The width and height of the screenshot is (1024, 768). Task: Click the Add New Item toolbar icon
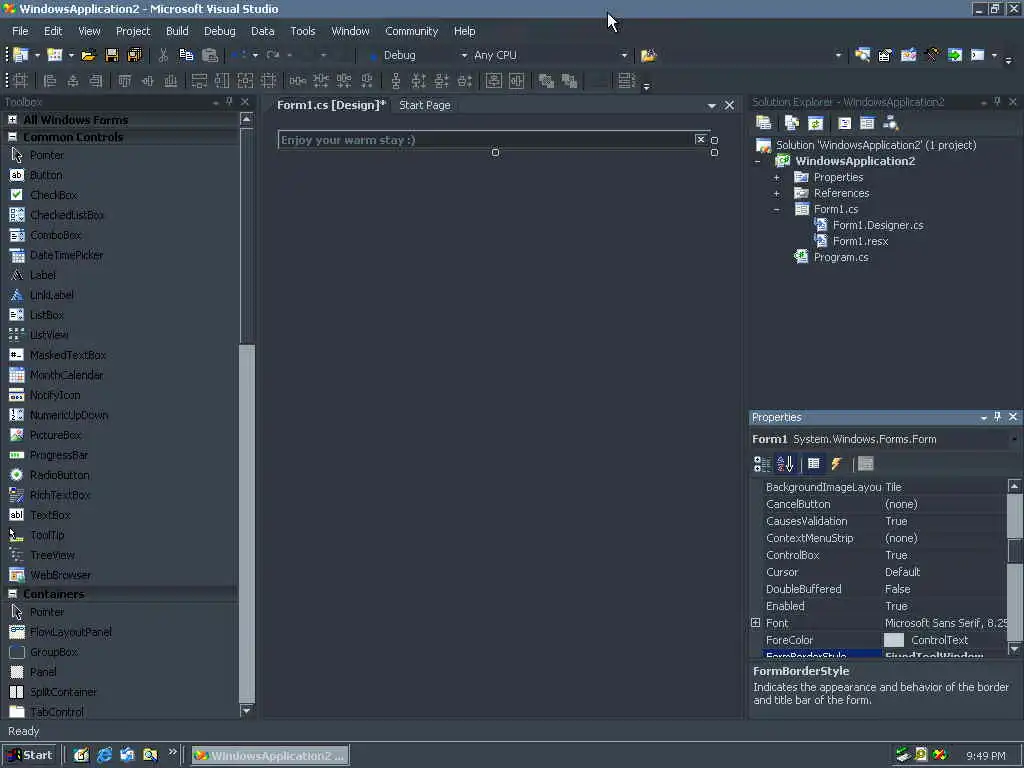pos(55,56)
